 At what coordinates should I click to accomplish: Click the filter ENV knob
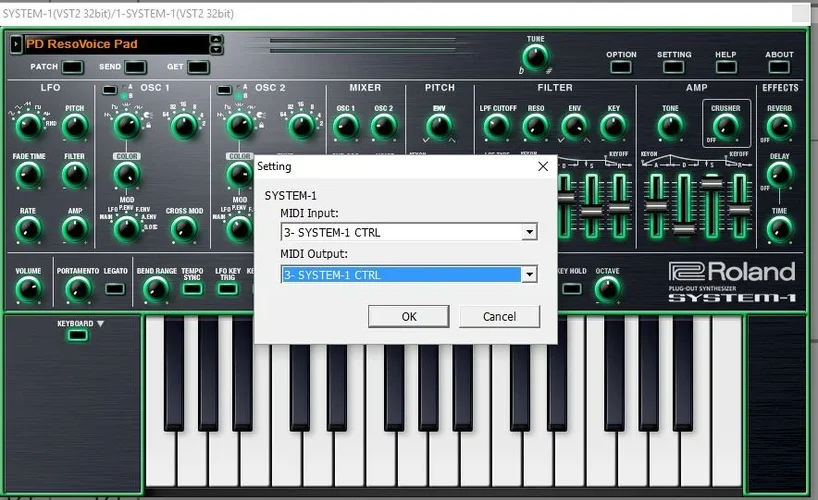click(574, 127)
